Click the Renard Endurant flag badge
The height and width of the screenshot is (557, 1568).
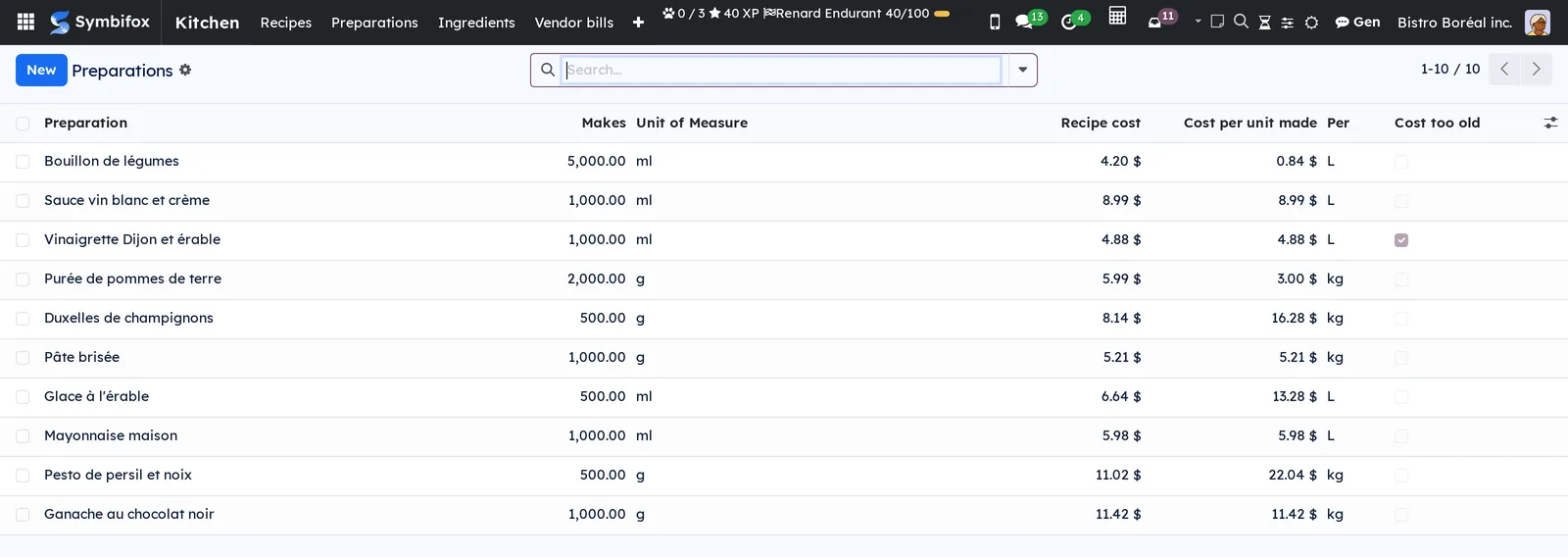tap(846, 14)
